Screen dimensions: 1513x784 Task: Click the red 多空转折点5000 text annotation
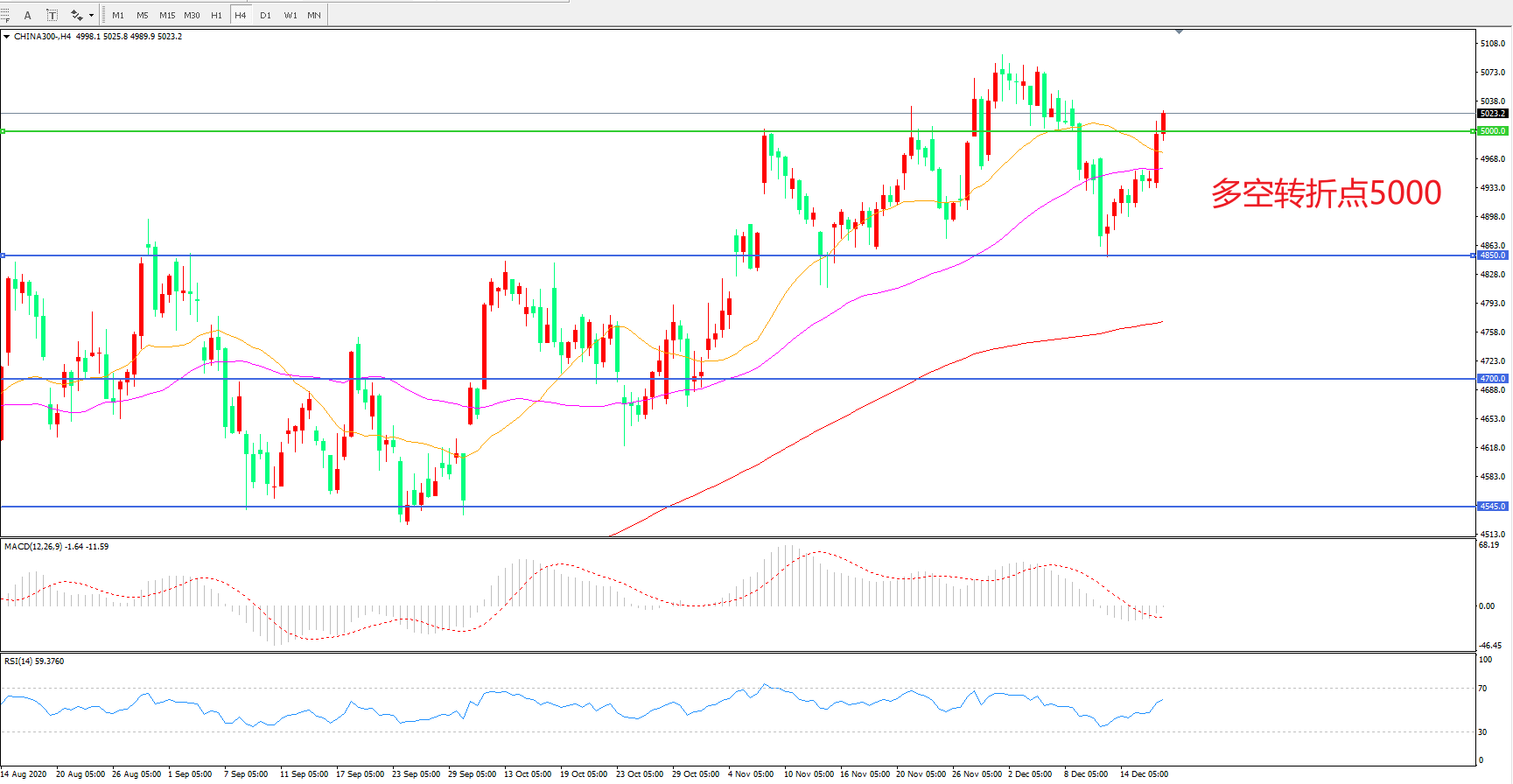pyautogui.click(x=1326, y=193)
